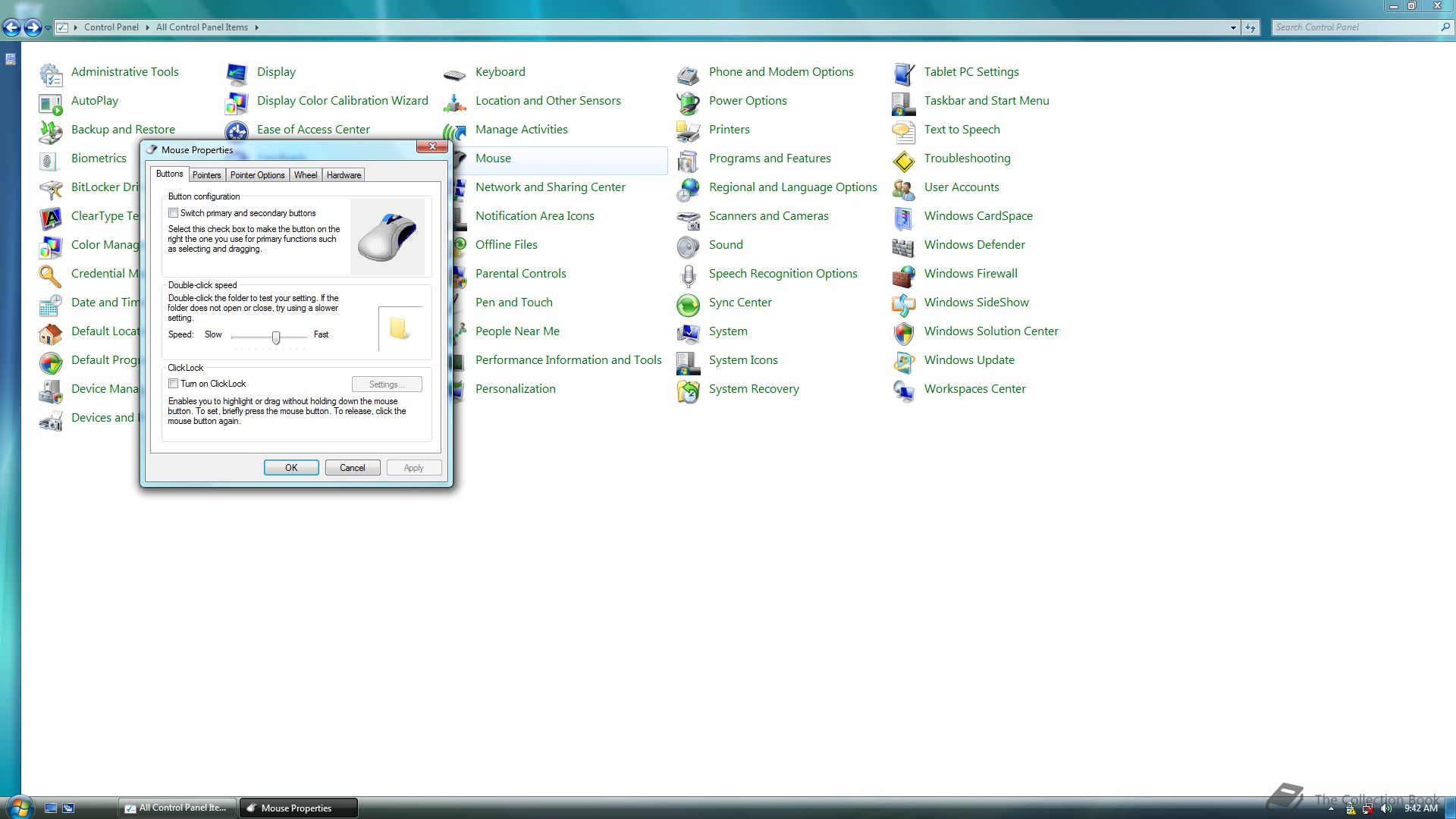
Task: Click the Forward arrow button
Action: click(33, 28)
